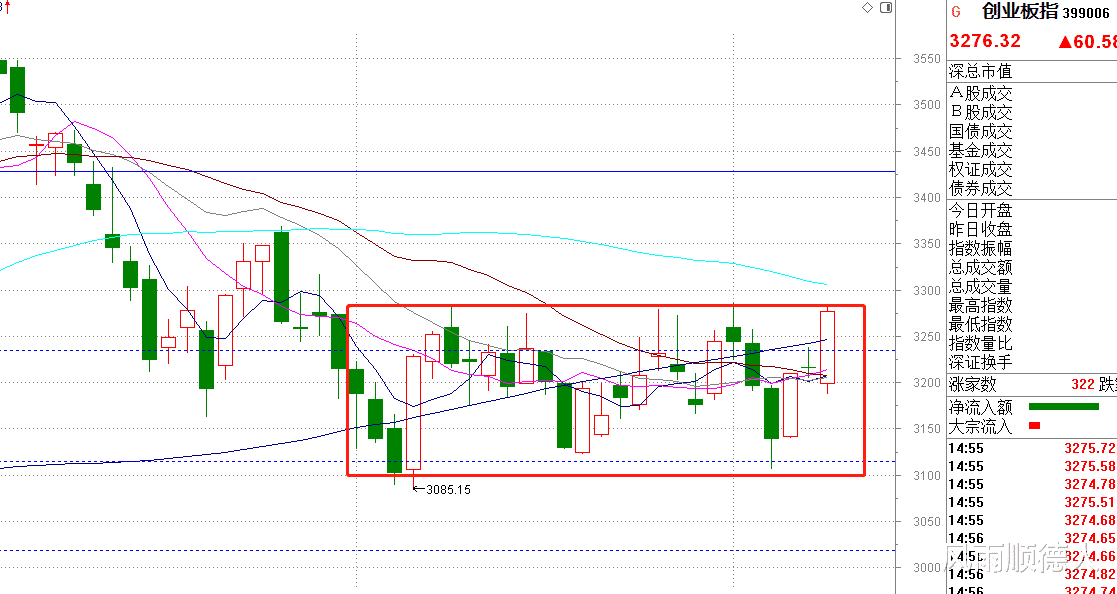Click the latest price 3276.32
This screenshot has width=1117, height=594.
[x=985, y=41]
